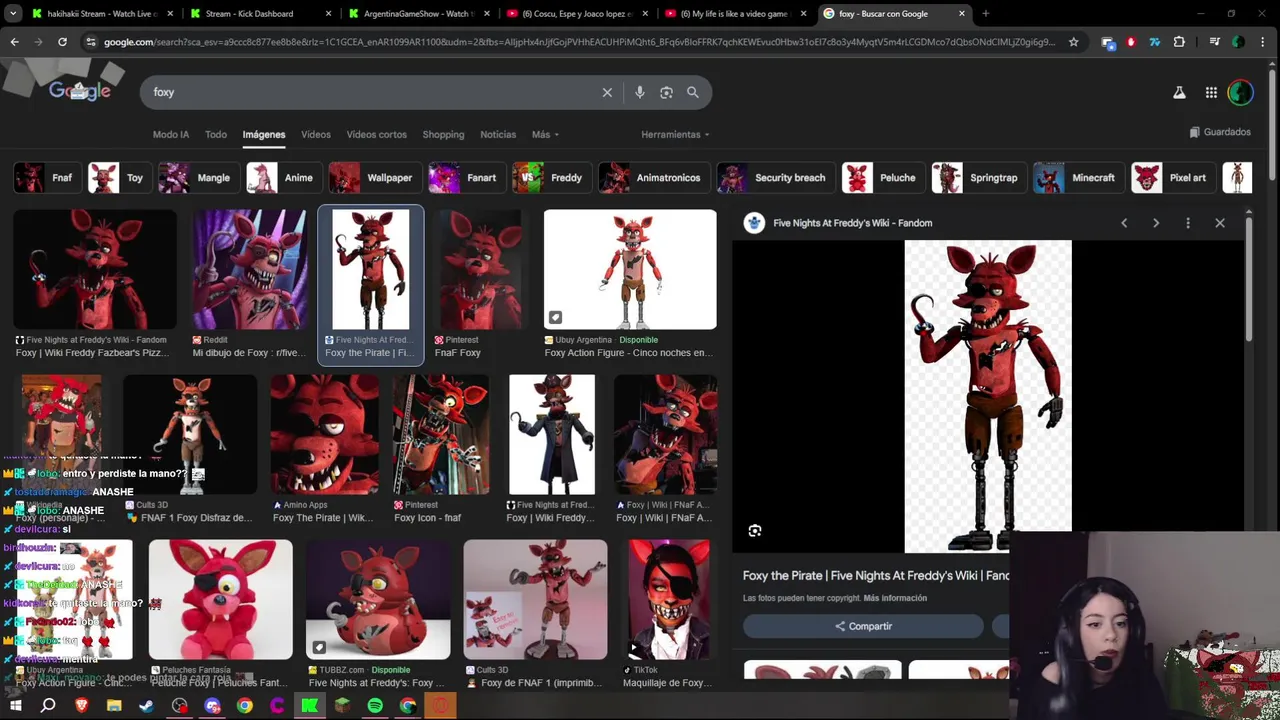This screenshot has width=1280, height=720.
Task: Switch to the Shopping tab
Action: click(443, 134)
